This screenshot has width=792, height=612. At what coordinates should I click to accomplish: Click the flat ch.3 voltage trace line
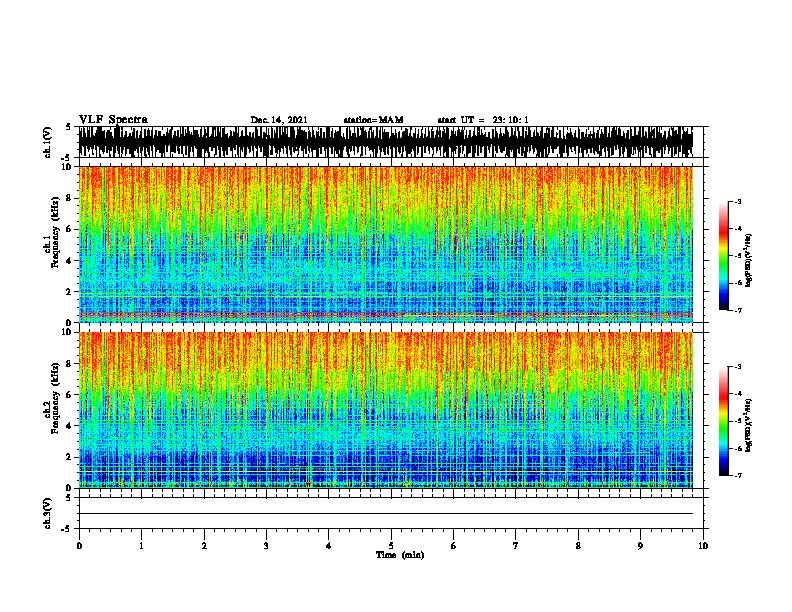pos(385,514)
